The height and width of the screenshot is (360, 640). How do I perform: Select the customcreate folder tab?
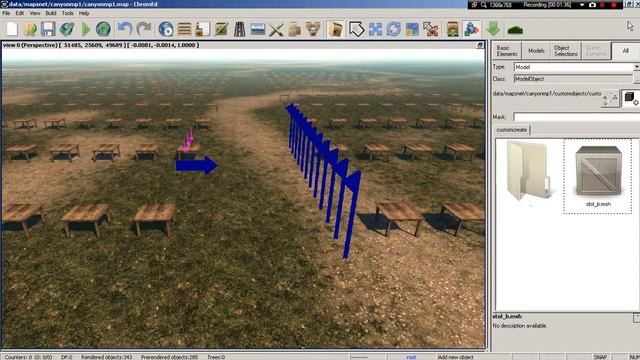[512, 130]
